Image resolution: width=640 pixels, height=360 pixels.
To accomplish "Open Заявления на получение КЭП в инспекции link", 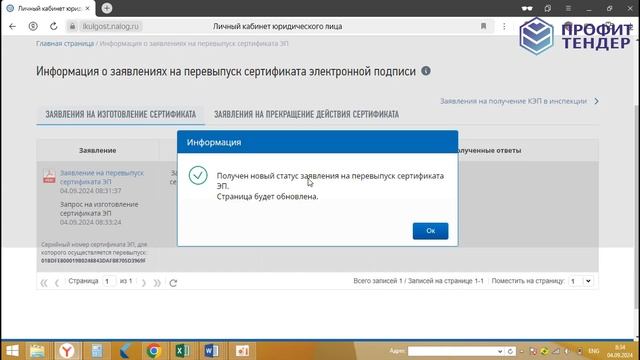I will click(x=513, y=101).
